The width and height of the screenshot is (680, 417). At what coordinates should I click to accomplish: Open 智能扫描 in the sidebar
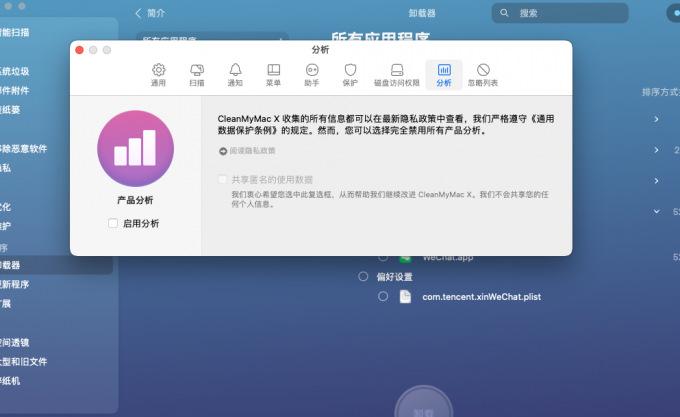coord(15,33)
